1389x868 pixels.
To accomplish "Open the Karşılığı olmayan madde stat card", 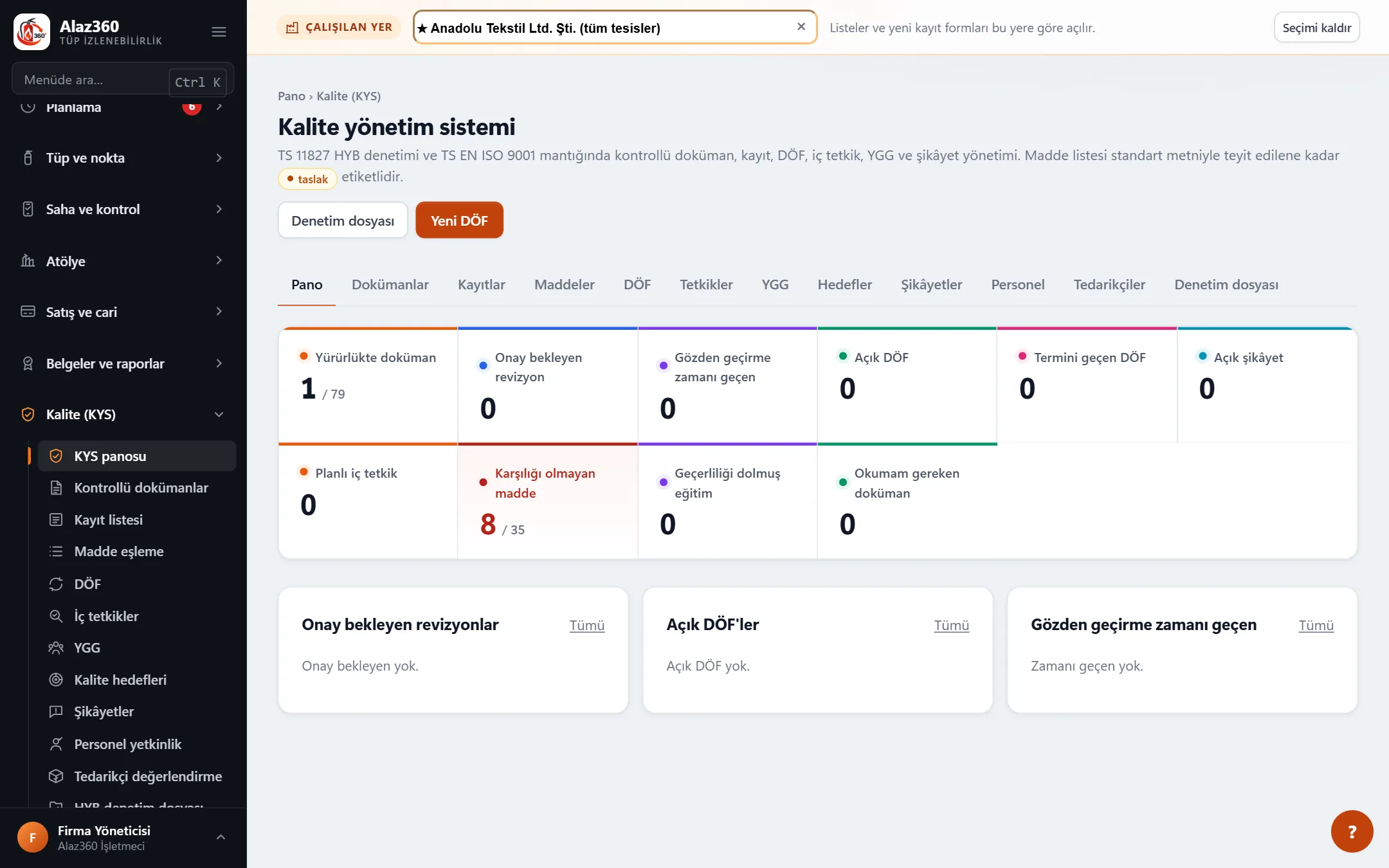I will 547,502.
